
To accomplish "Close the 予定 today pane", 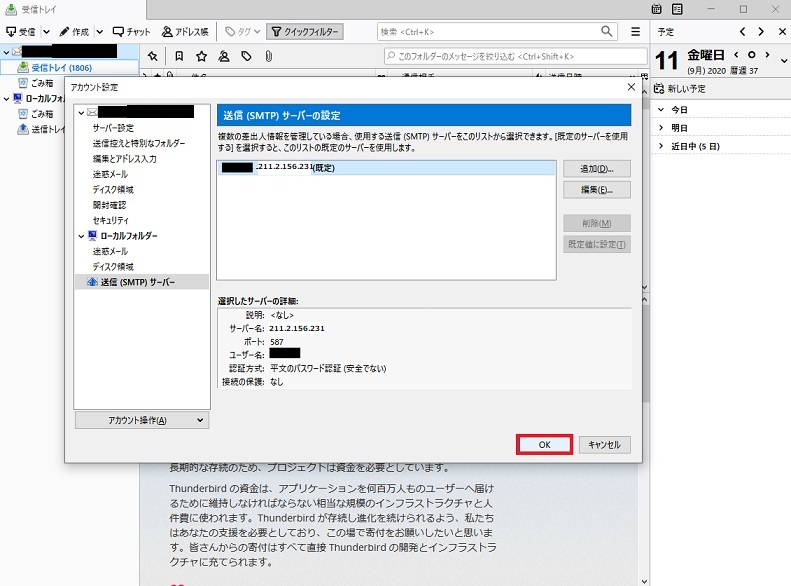I will coord(782,32).
